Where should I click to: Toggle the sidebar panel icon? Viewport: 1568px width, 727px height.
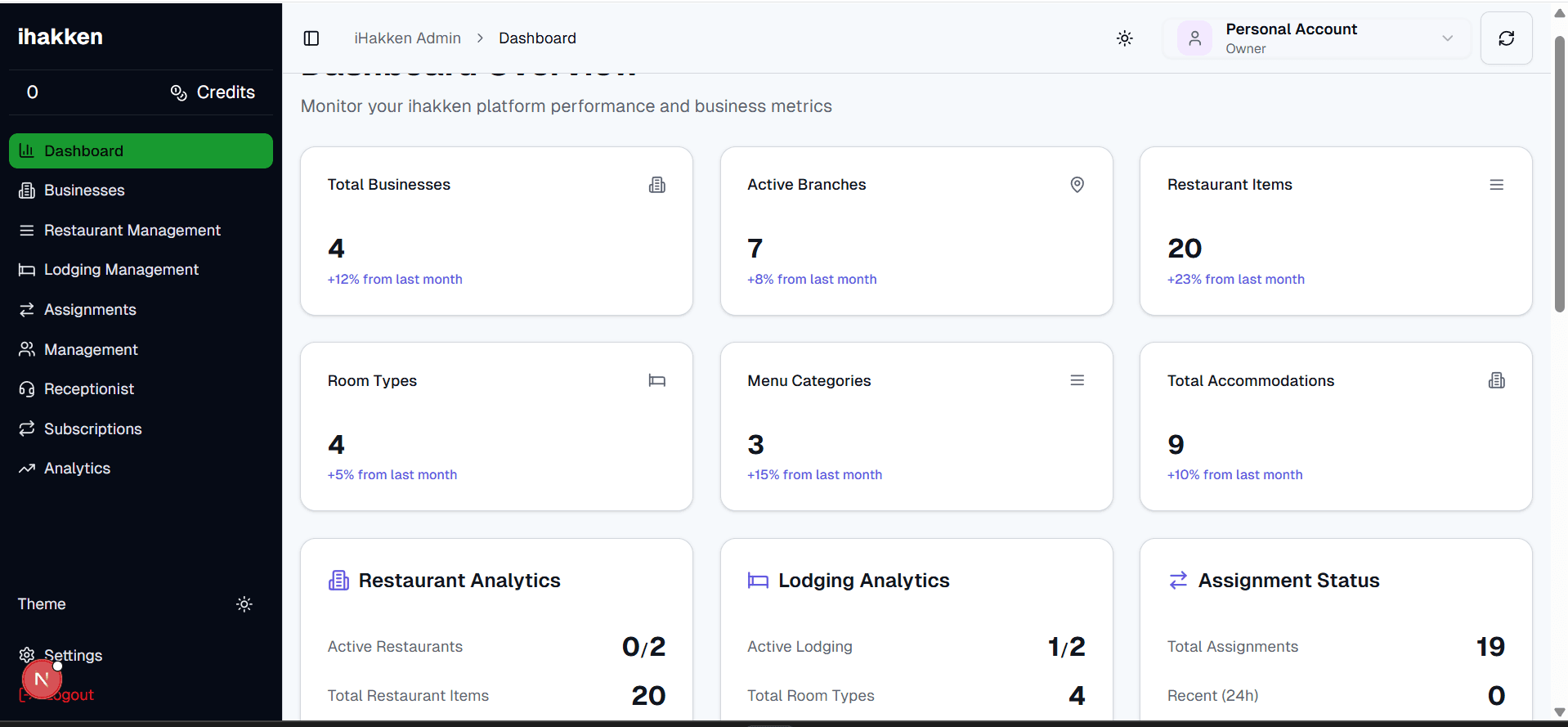pyautogui.click(x=311, y=38)
